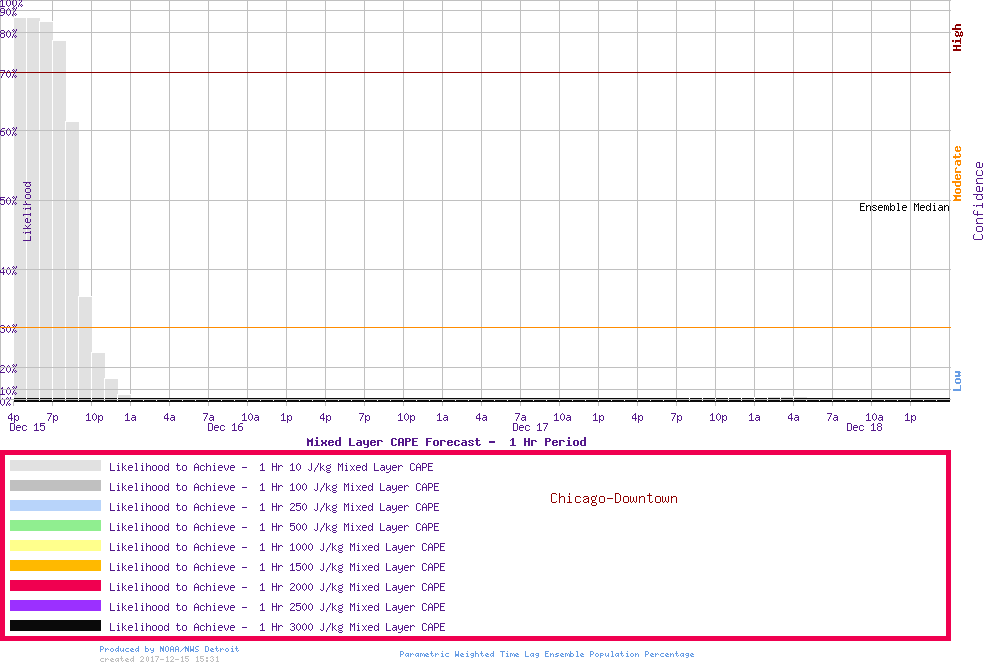Click the Parametric Weighted Time Lag Ensemble footer
The height and width of the screenshot is (670, 1000).
(x=546, y=654)
